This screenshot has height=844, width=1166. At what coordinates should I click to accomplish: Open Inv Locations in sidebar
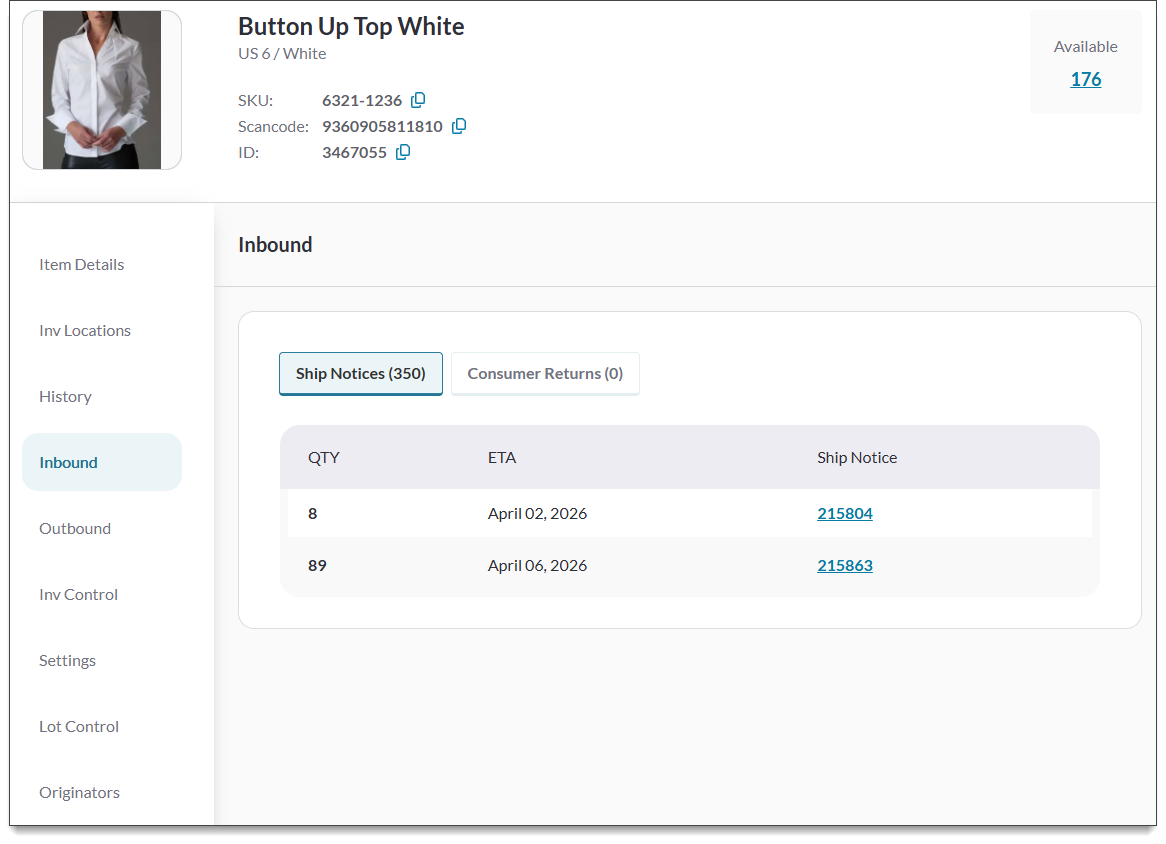pyautogui.click(x=85, y=330)
